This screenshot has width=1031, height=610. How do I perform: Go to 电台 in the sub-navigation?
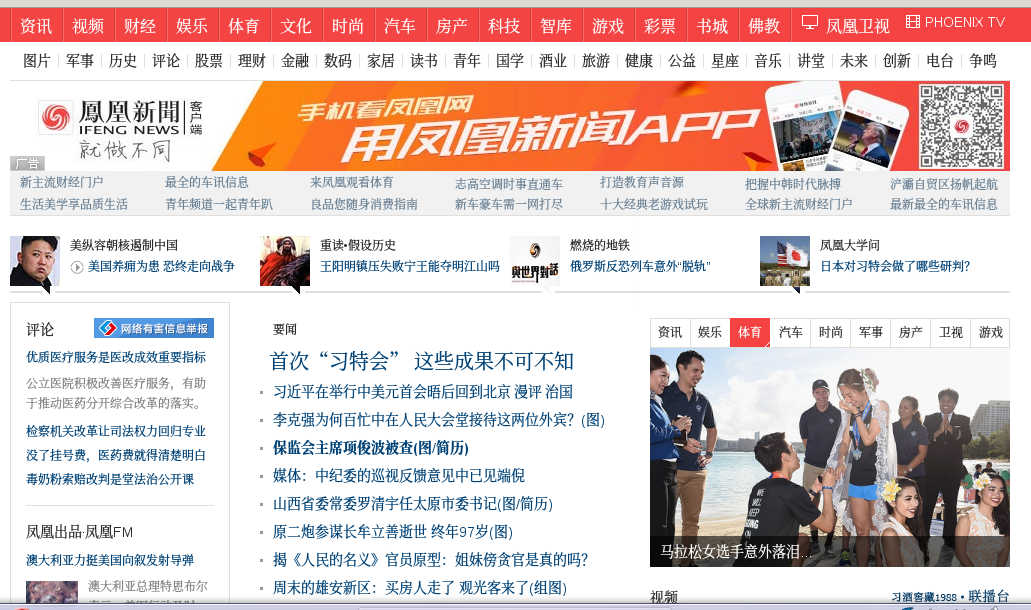tap(940, 61)
